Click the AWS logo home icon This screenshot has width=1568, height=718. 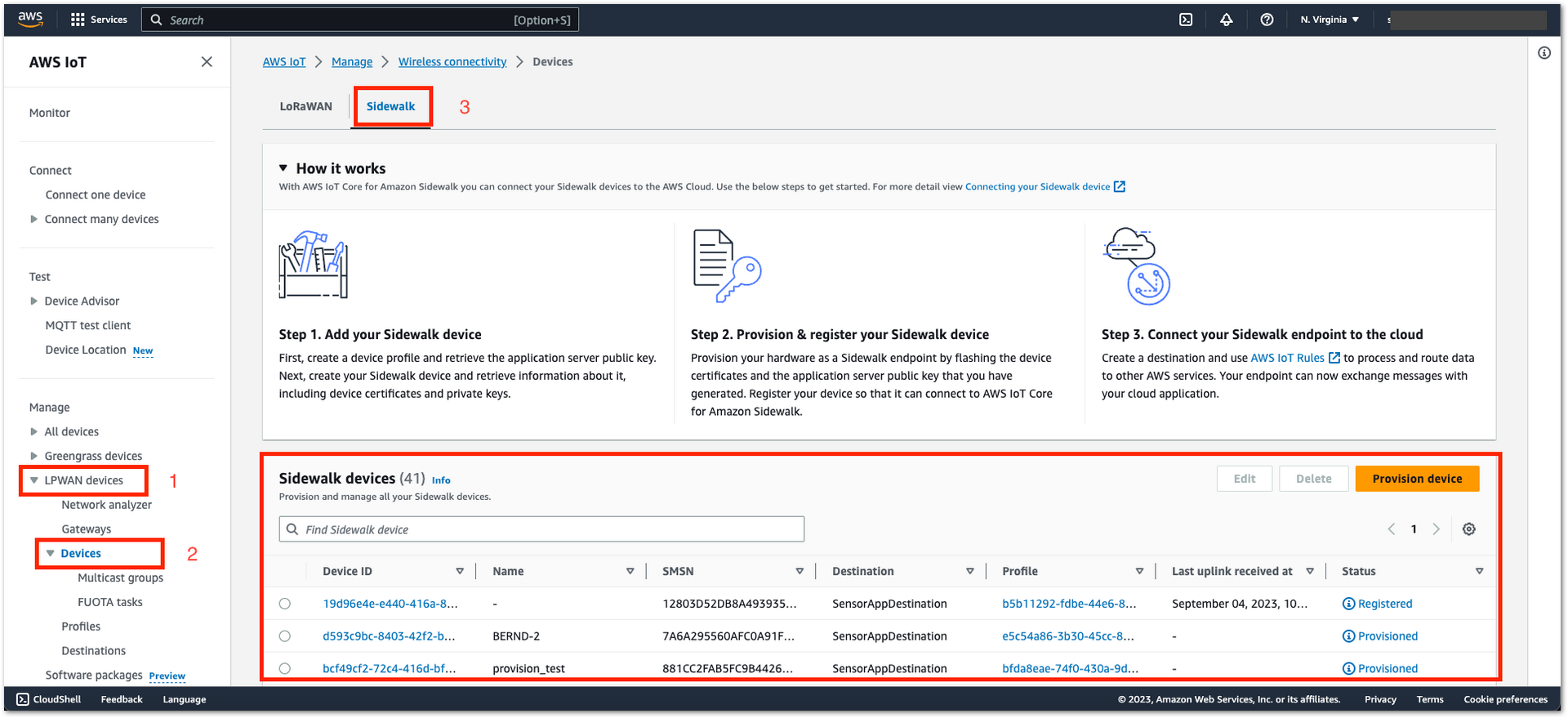click(30, 20)
